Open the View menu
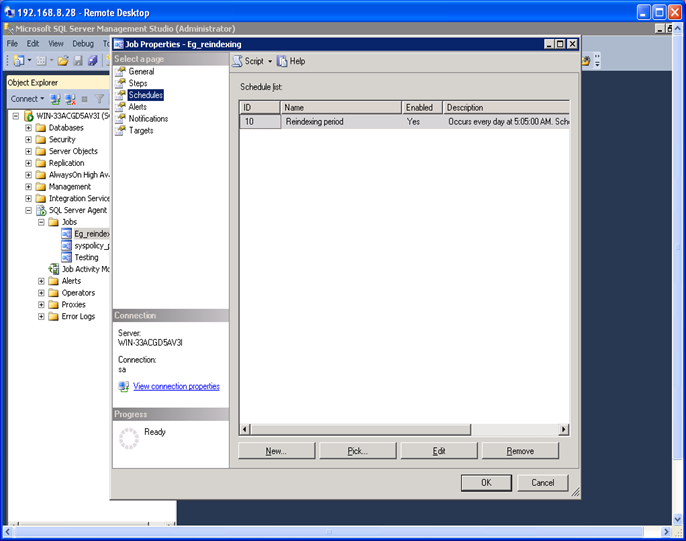The height and width of the screenshot is (541, 686). [56, 44]
